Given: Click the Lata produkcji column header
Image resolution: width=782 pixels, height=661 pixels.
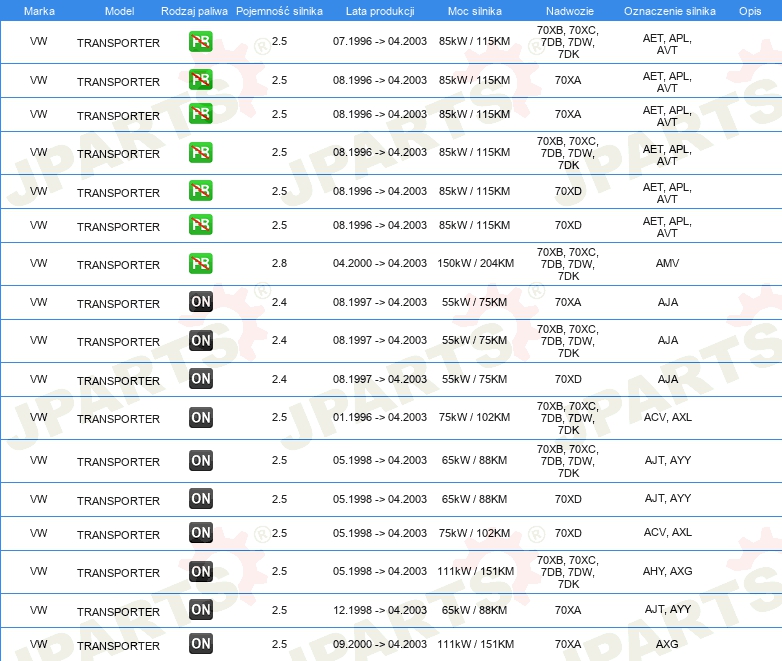Looking at the screenshot, I should point(380,11).
